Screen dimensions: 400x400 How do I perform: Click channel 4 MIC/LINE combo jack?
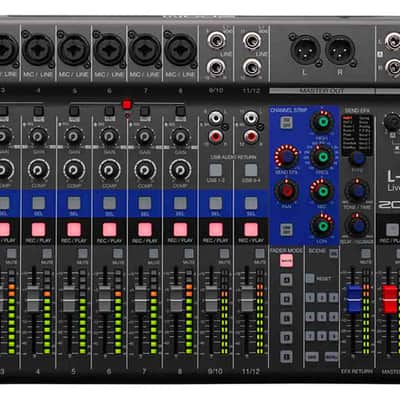click(x=38, y=49)
